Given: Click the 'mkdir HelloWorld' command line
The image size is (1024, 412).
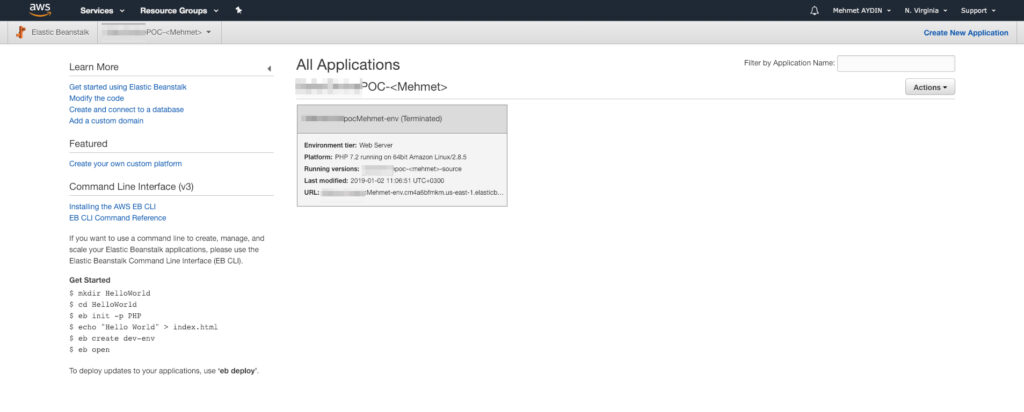Looking at the screenshot, I should 110,293.
